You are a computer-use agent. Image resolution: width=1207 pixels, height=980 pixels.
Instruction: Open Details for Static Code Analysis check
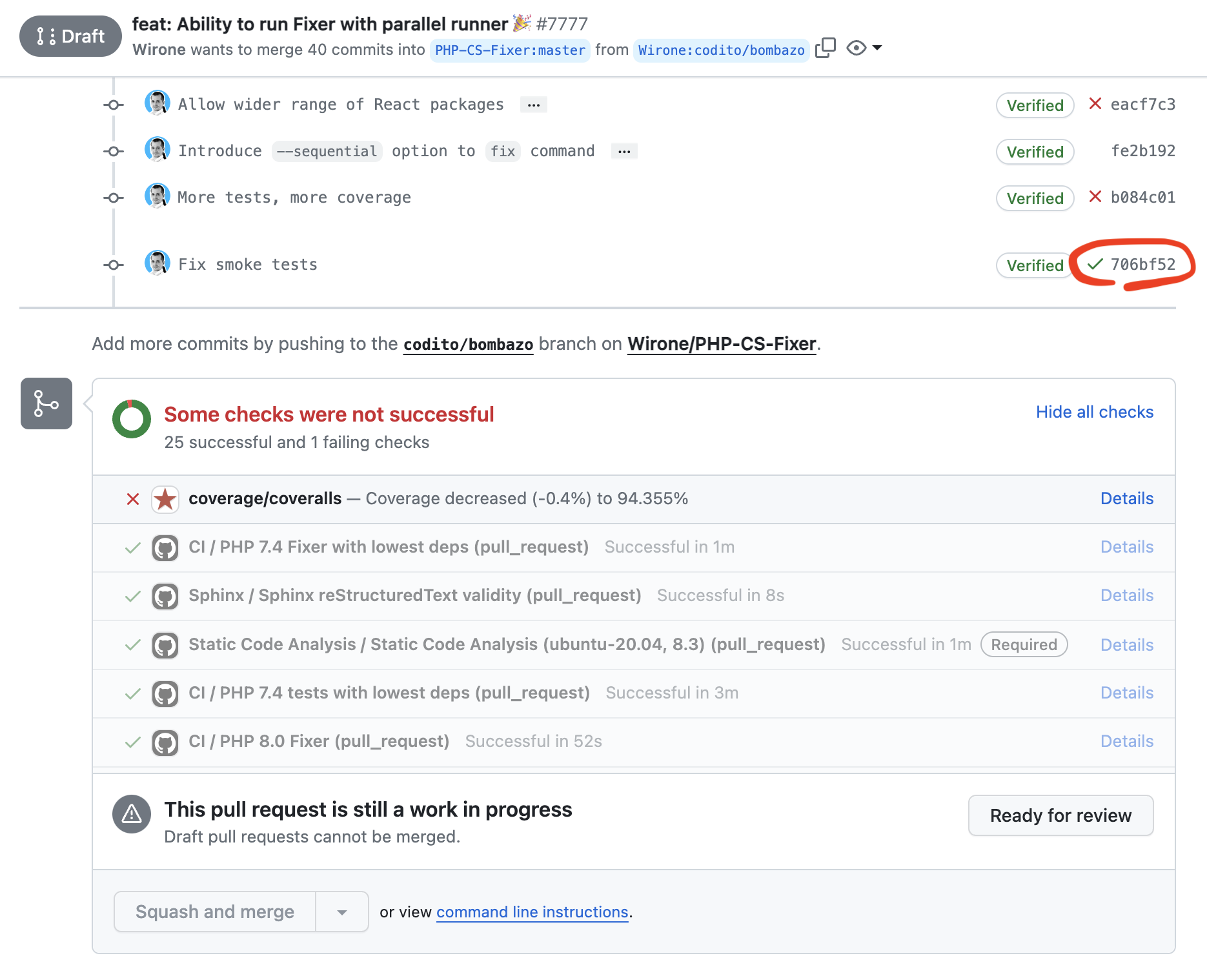1127,645
